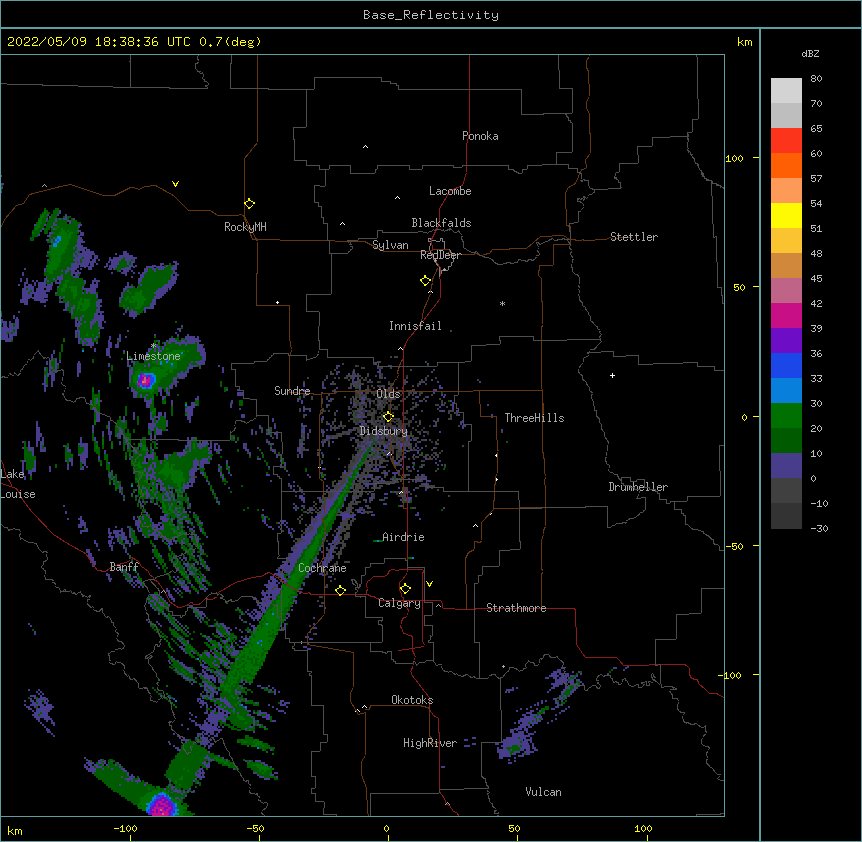
Task: Select the red 60–65 dBZ legend swatch
Action: 786,140
